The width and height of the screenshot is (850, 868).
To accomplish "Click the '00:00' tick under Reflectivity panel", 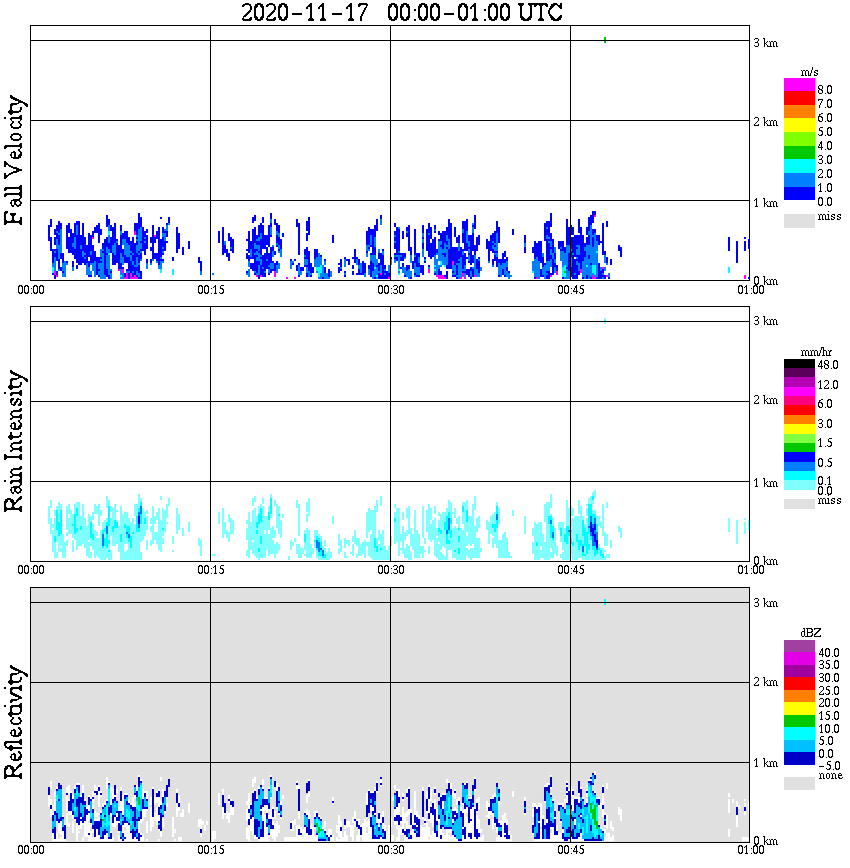I will pyautogui.click(x=30, y=850).
